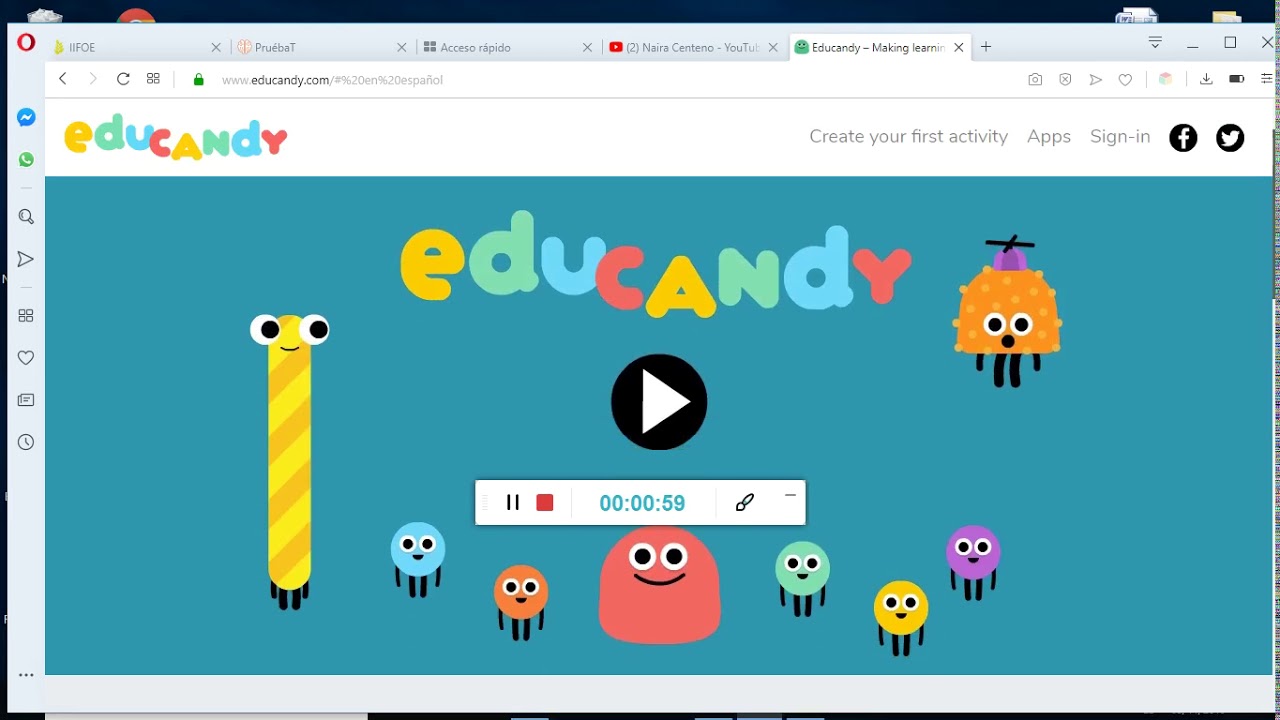Viewport: 1280px width, 720px height.
Task: Switch to the PruébaT tab
Action: [322, 47]
